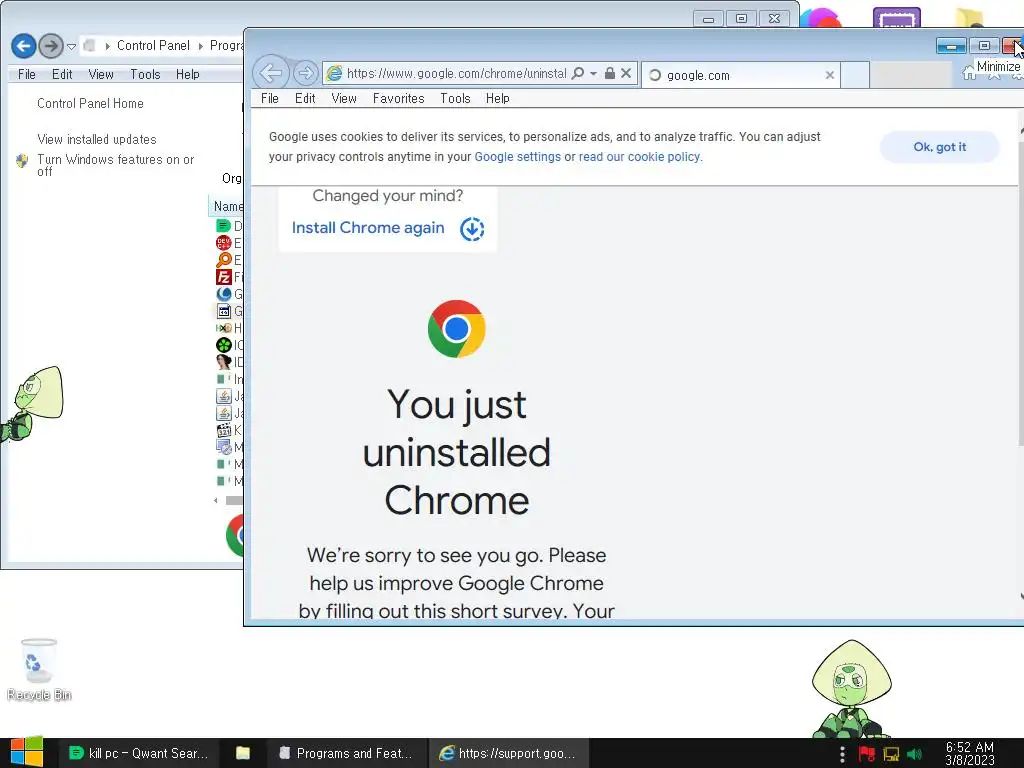Select the first Java program icon entry

pos(223,396)
